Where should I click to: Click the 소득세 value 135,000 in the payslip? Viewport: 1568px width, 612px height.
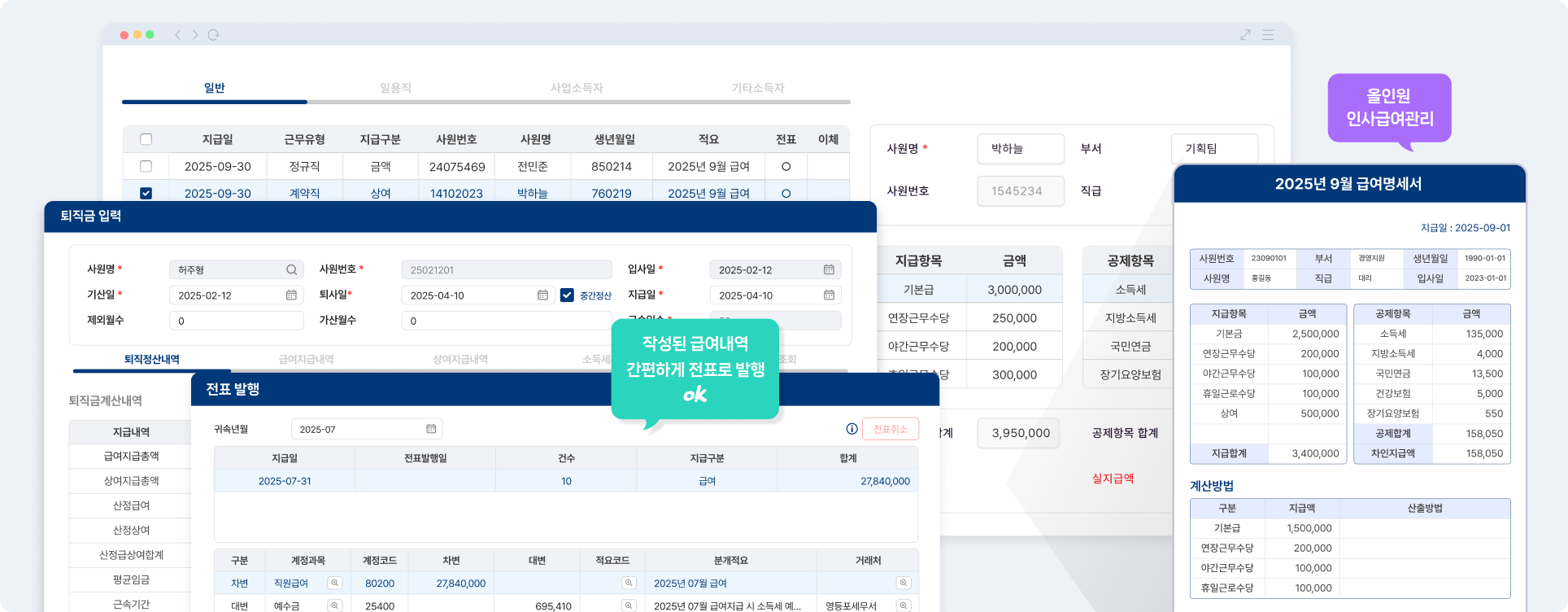pos(1484,334)
